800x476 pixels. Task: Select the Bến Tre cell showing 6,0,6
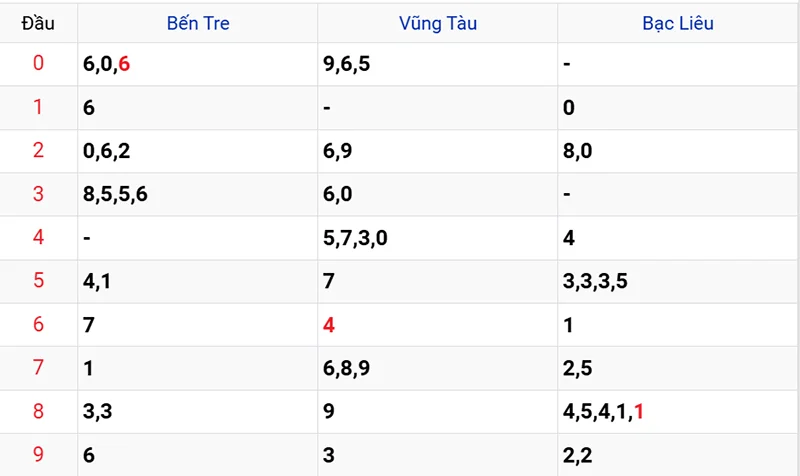click(108, 64)
